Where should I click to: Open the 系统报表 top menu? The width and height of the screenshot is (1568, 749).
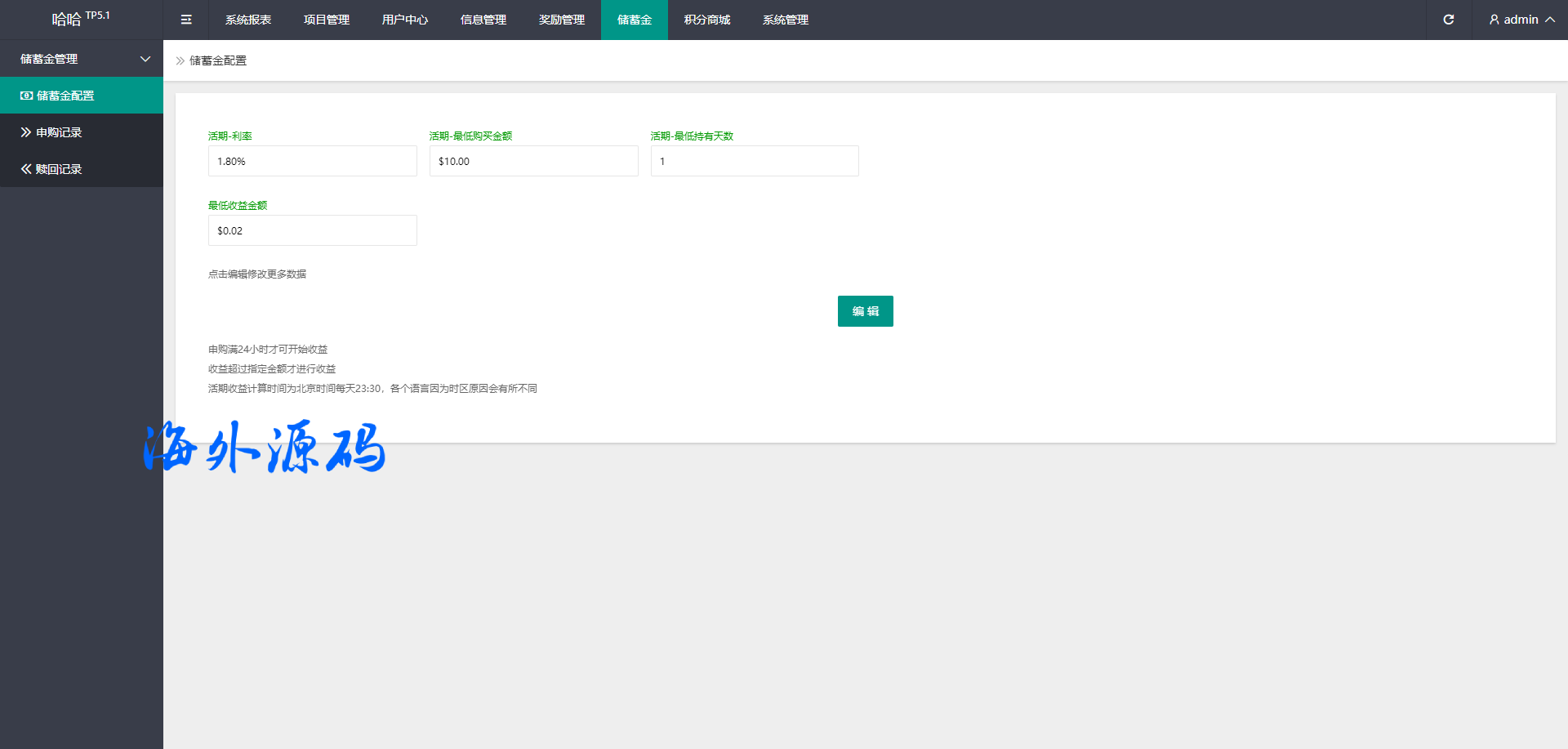point(248,20)
